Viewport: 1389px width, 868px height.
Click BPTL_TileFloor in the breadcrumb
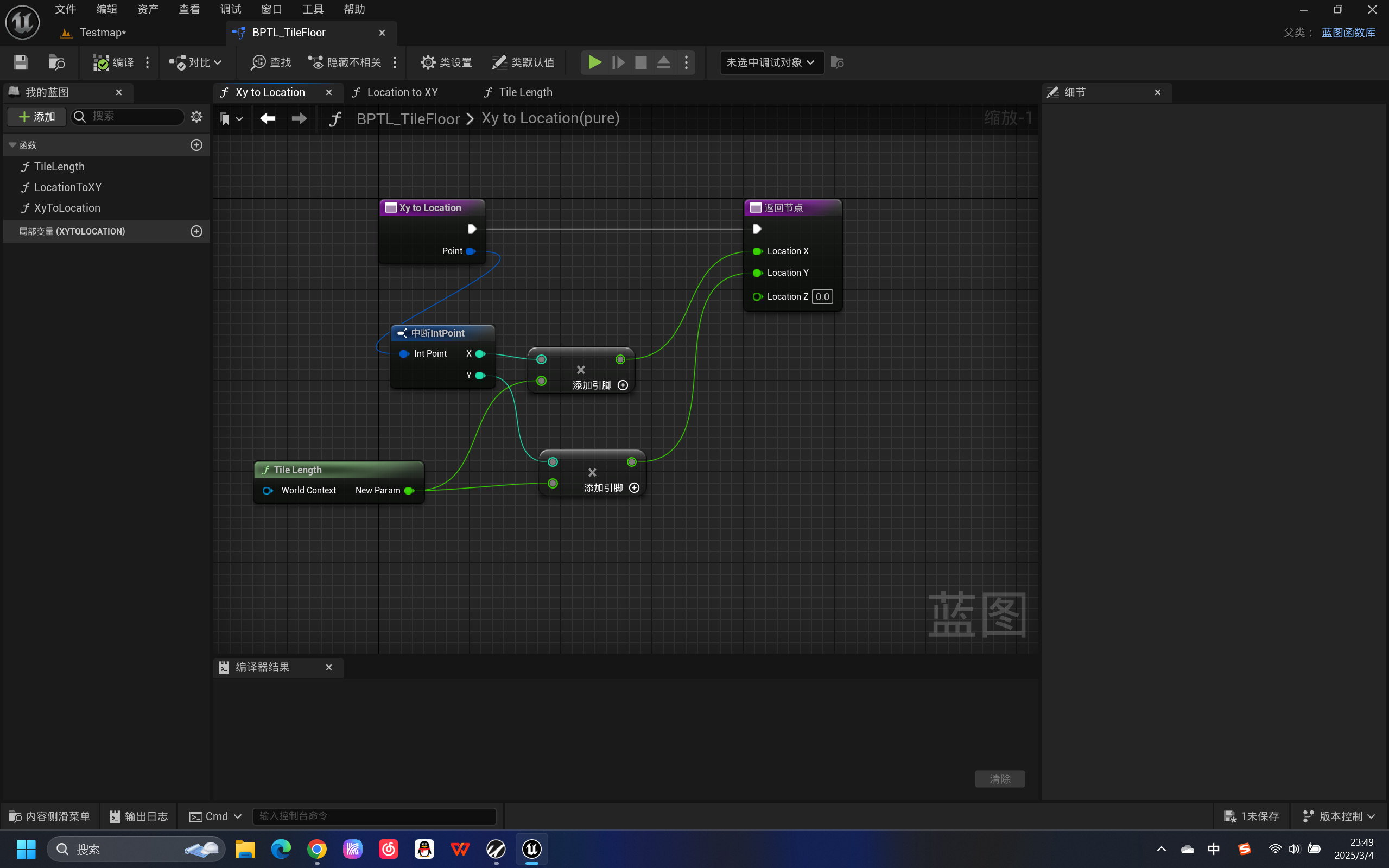[x=408, y=119]
